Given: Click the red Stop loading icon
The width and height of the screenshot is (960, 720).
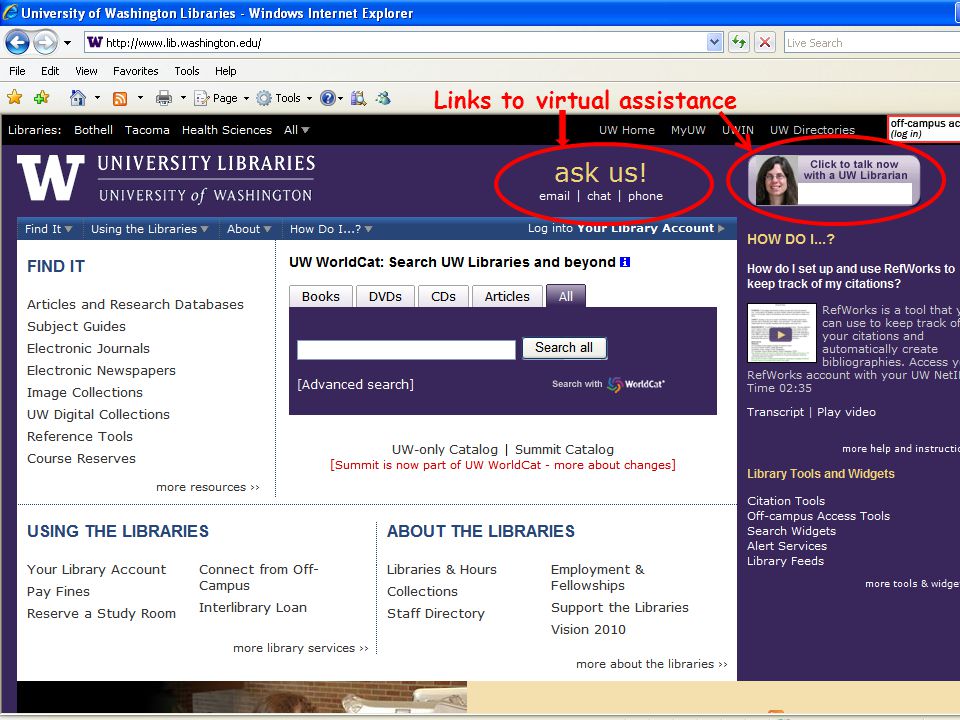Looking at the screenshot, I should click(x=765, y=42).
